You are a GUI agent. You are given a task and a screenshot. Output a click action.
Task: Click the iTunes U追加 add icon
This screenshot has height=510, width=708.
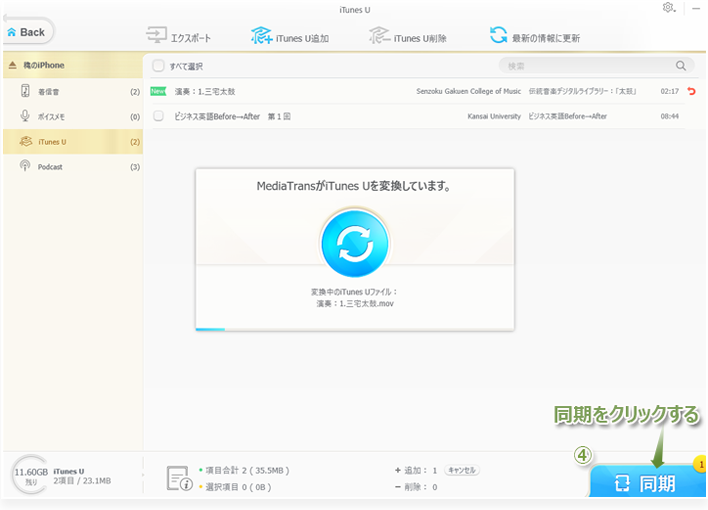coord(263,36)
